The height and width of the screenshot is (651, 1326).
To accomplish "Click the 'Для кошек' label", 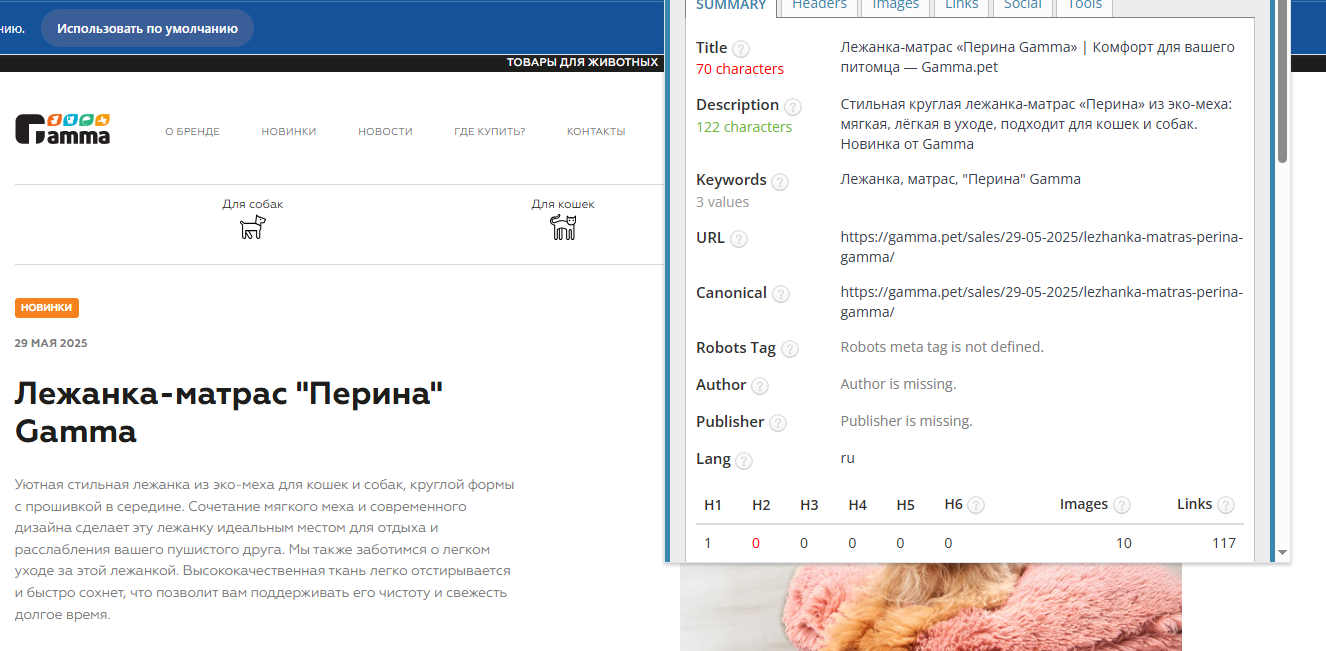I will pyautogui.click(x=563, y=204).
